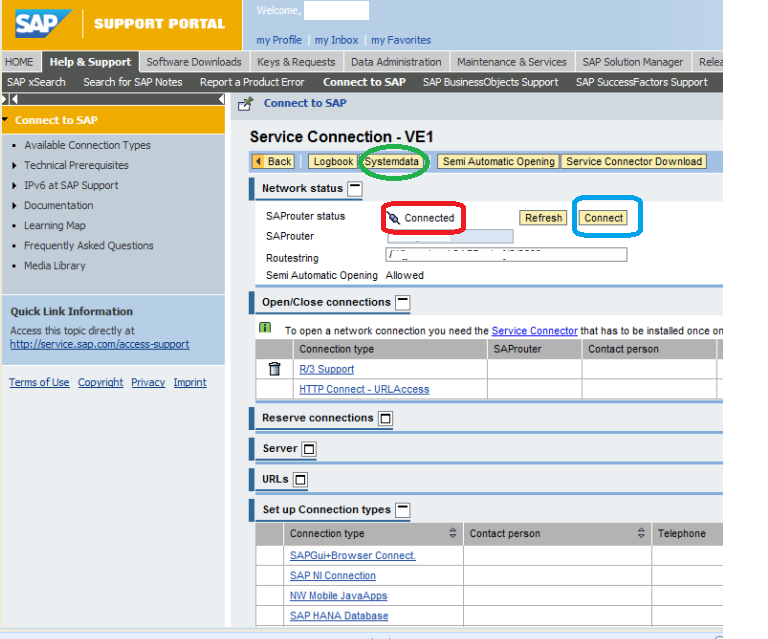Click the connected plug status icon
The width and height of the screenshot is (768, 639).
point(393,218)
